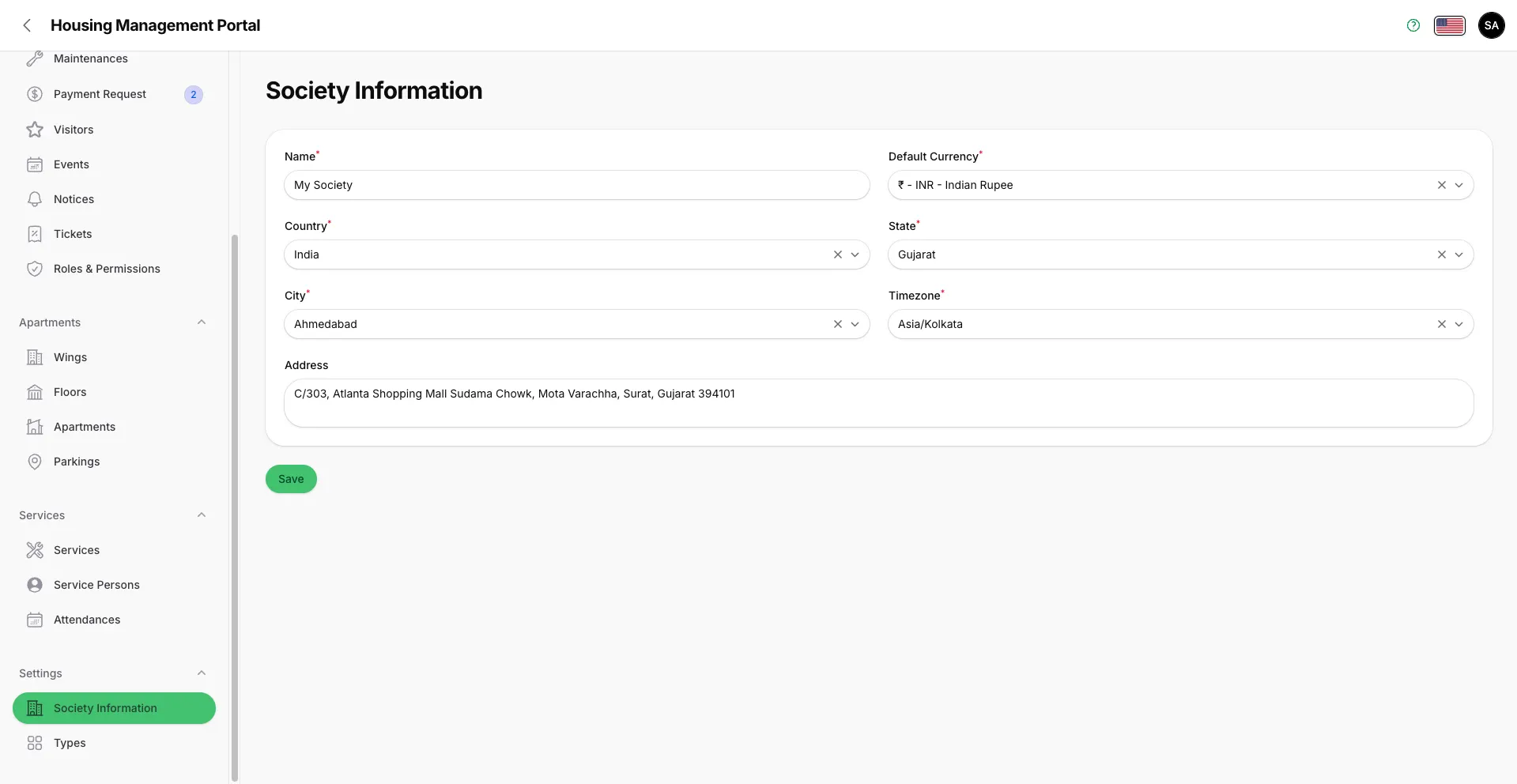This screenshot has height=784, width=1517.
Task: Expand the City dropdown list
Action: click(x=855, y=324)
